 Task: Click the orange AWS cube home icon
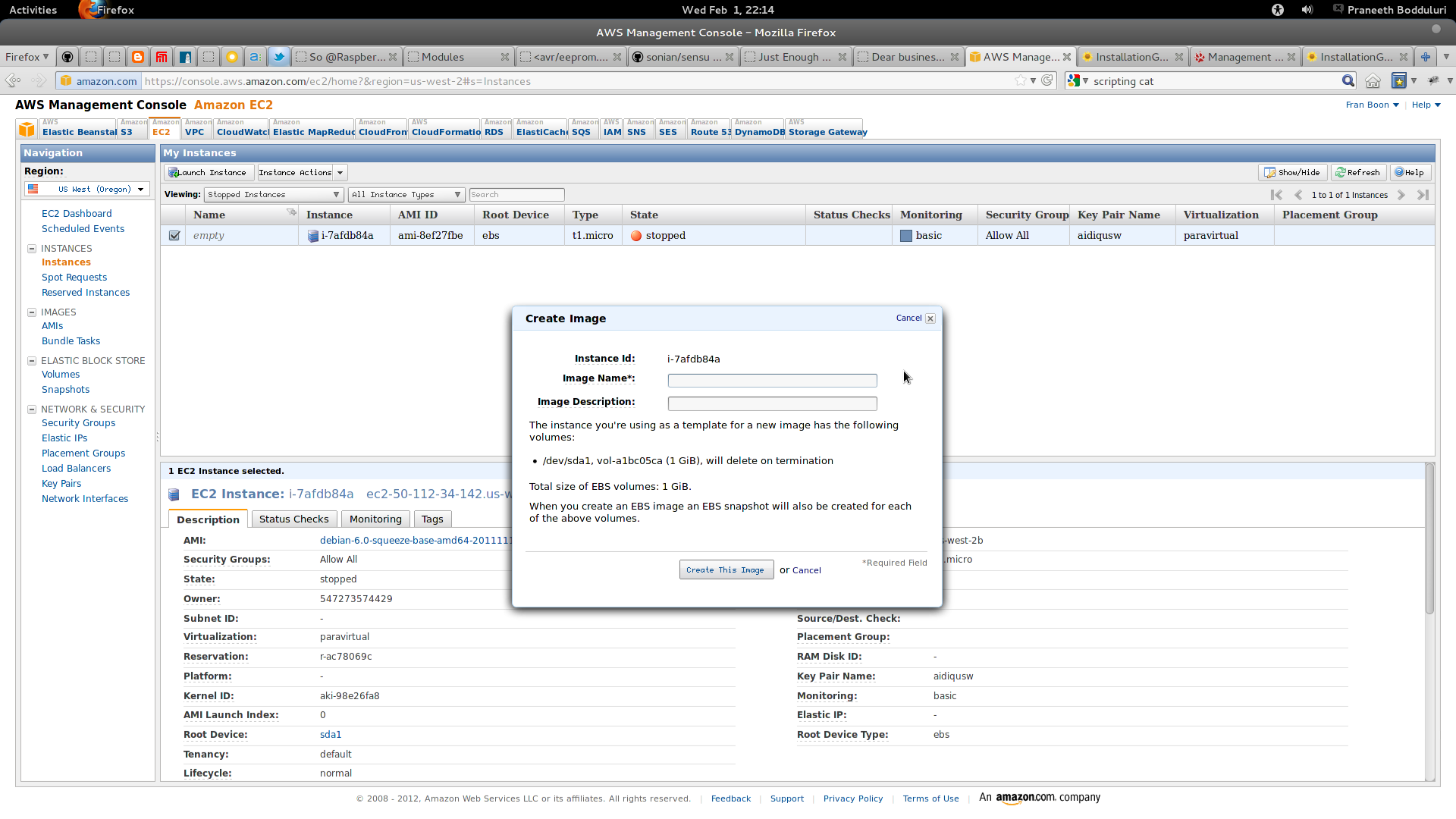point(27,129)
